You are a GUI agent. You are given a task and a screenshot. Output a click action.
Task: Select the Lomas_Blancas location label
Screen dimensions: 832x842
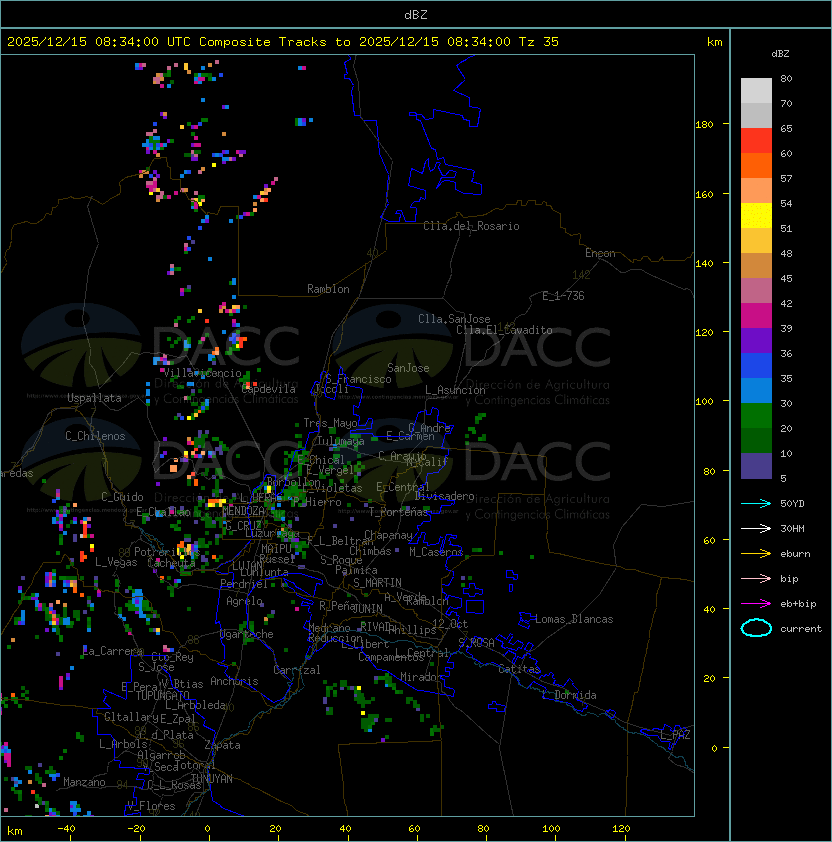click(574, 619)
